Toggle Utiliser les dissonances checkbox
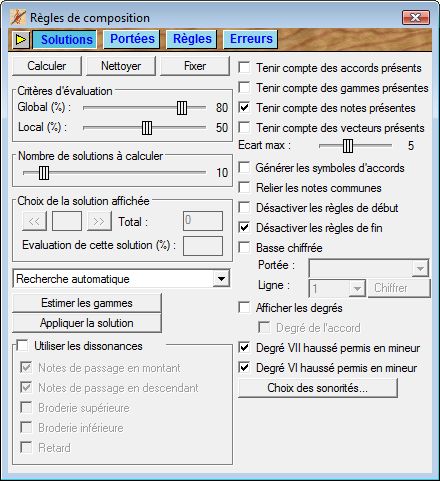Screen dimensions: 440x481 pyautogui.click(x=22, y=346)
